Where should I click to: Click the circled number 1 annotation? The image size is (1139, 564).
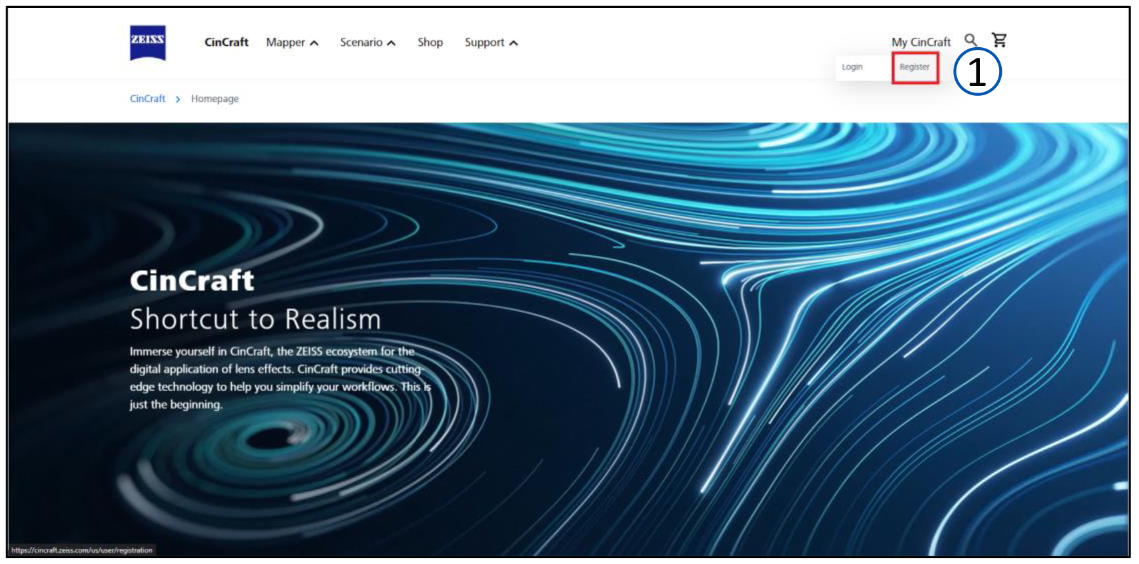pos(978,75)
